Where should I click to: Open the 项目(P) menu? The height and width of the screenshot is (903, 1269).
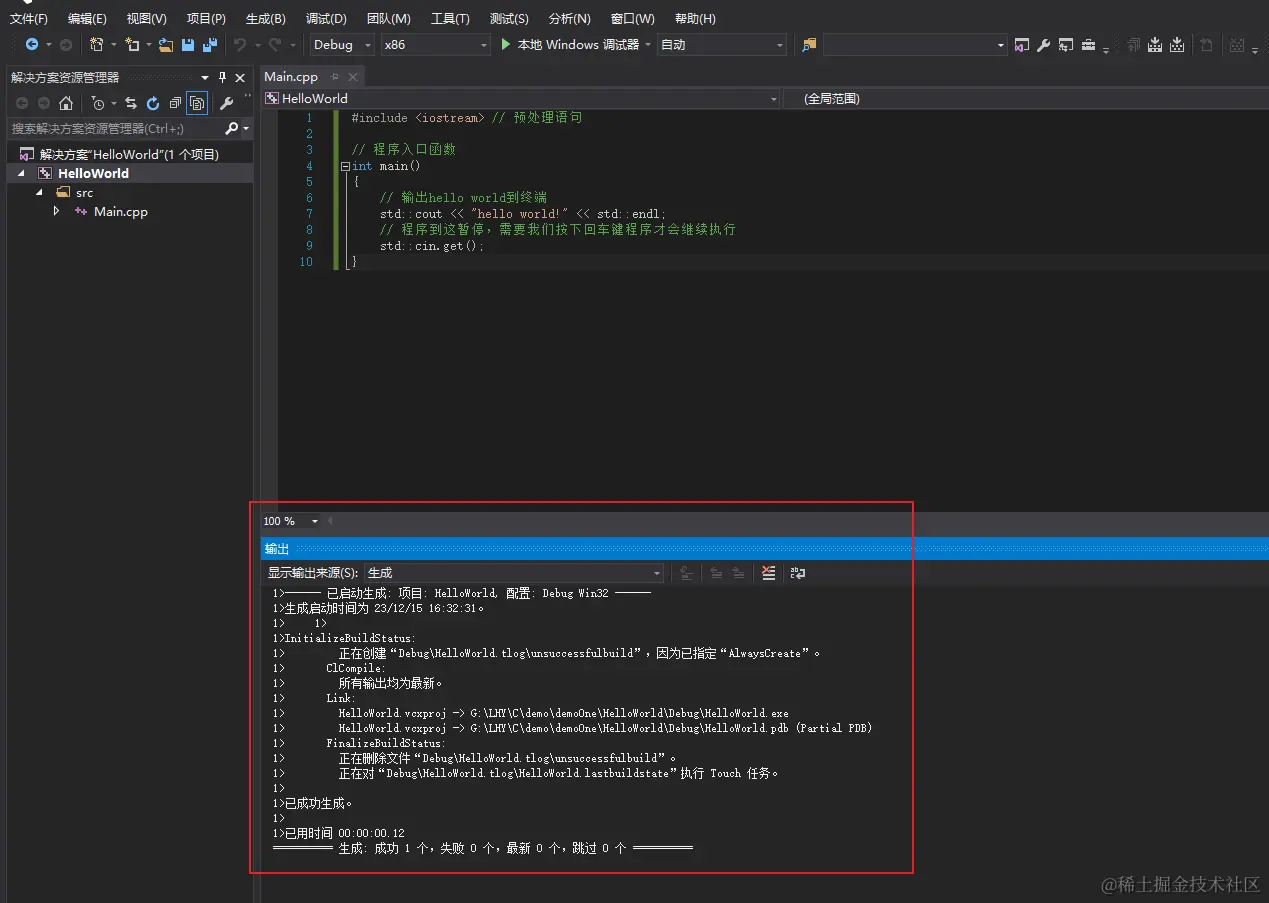pyautogui.click(x=206, y=19)
